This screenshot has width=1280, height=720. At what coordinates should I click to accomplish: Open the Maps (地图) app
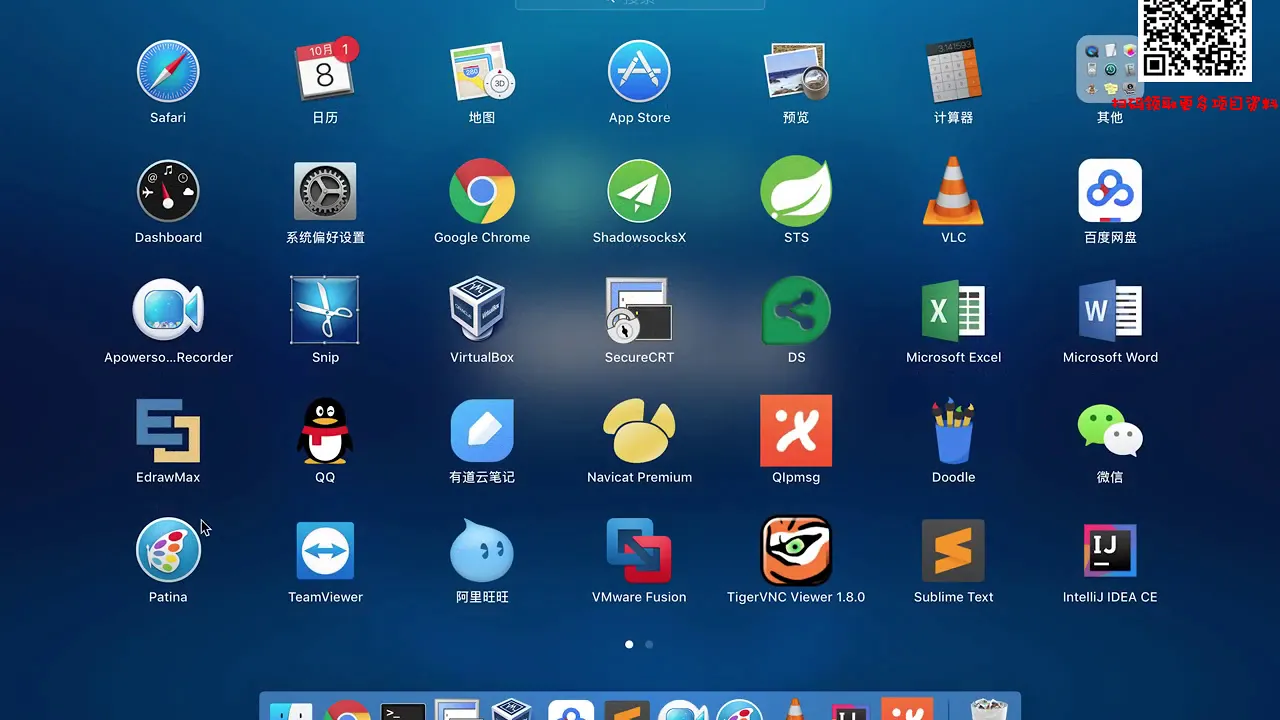pos(482,71)
